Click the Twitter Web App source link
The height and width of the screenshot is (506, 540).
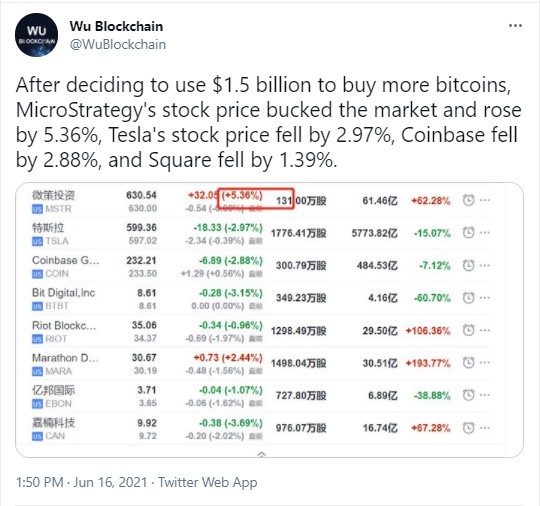pos(208,483)
